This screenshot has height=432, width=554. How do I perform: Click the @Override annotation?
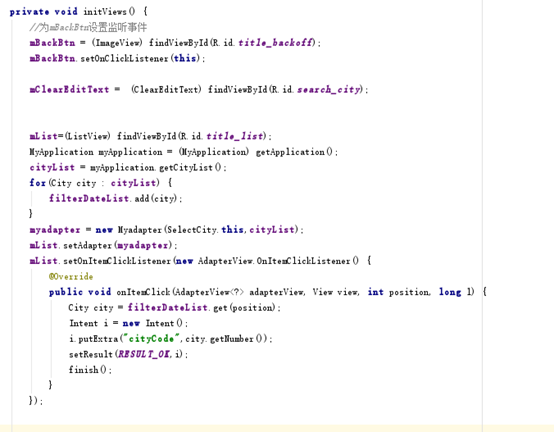click(x=71, y=276)
